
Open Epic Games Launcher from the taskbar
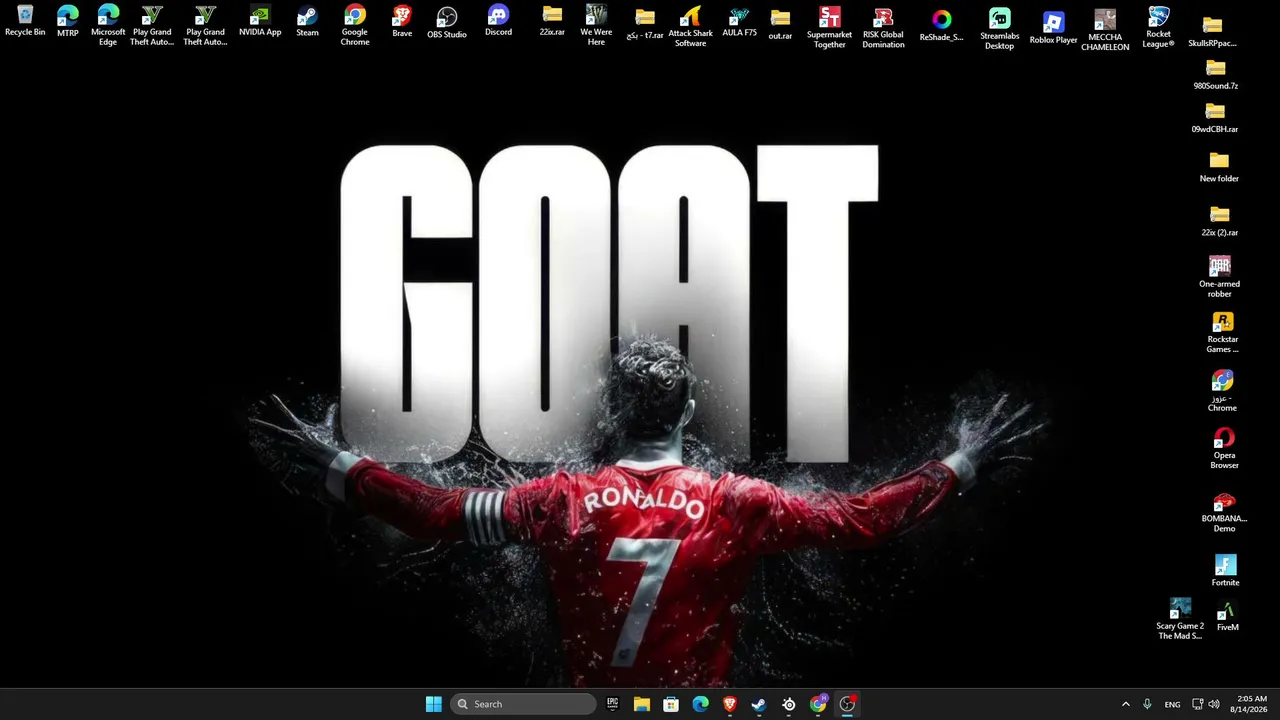[613, 704]
